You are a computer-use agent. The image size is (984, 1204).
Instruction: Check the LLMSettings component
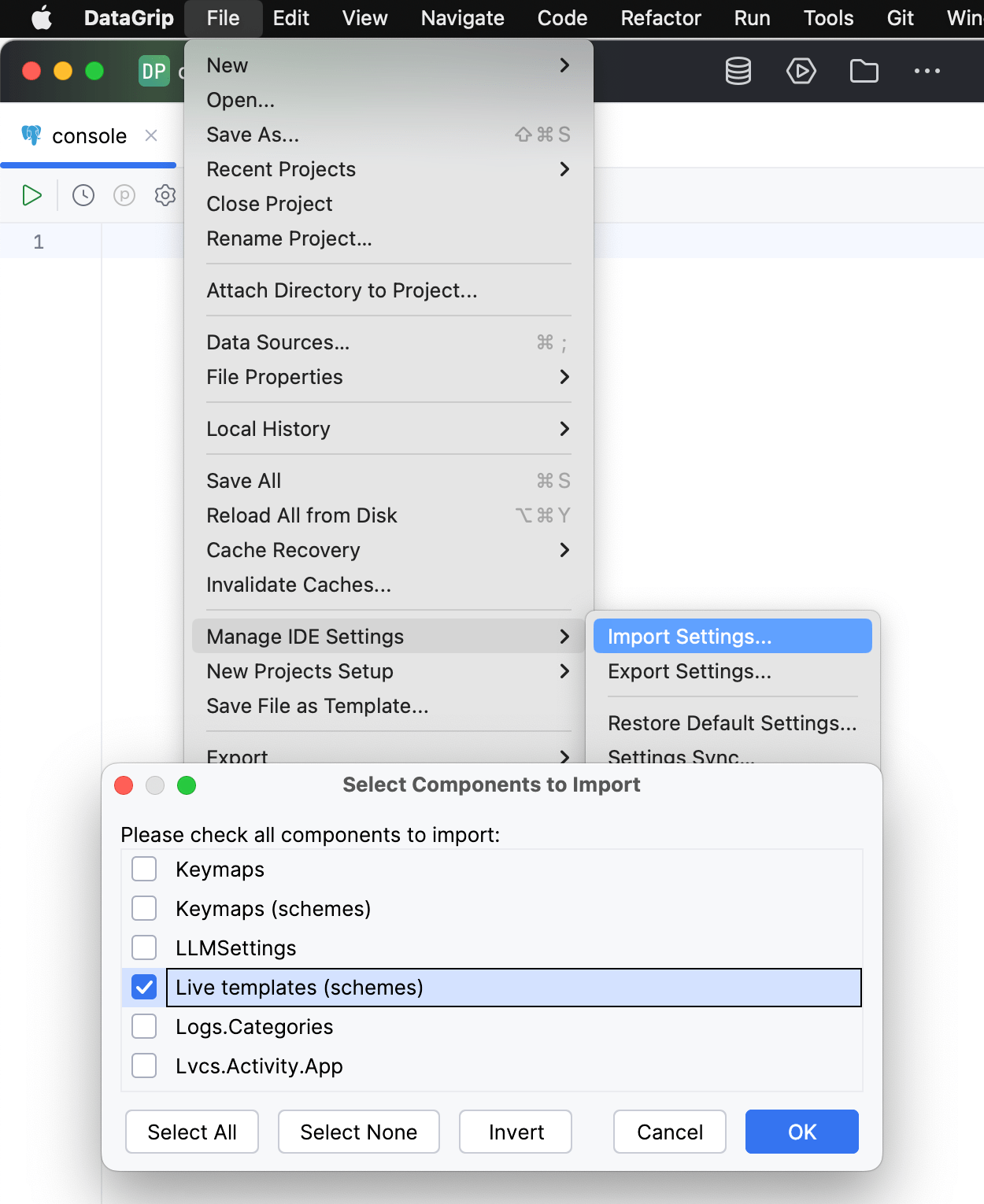click(x=143, y=947)
